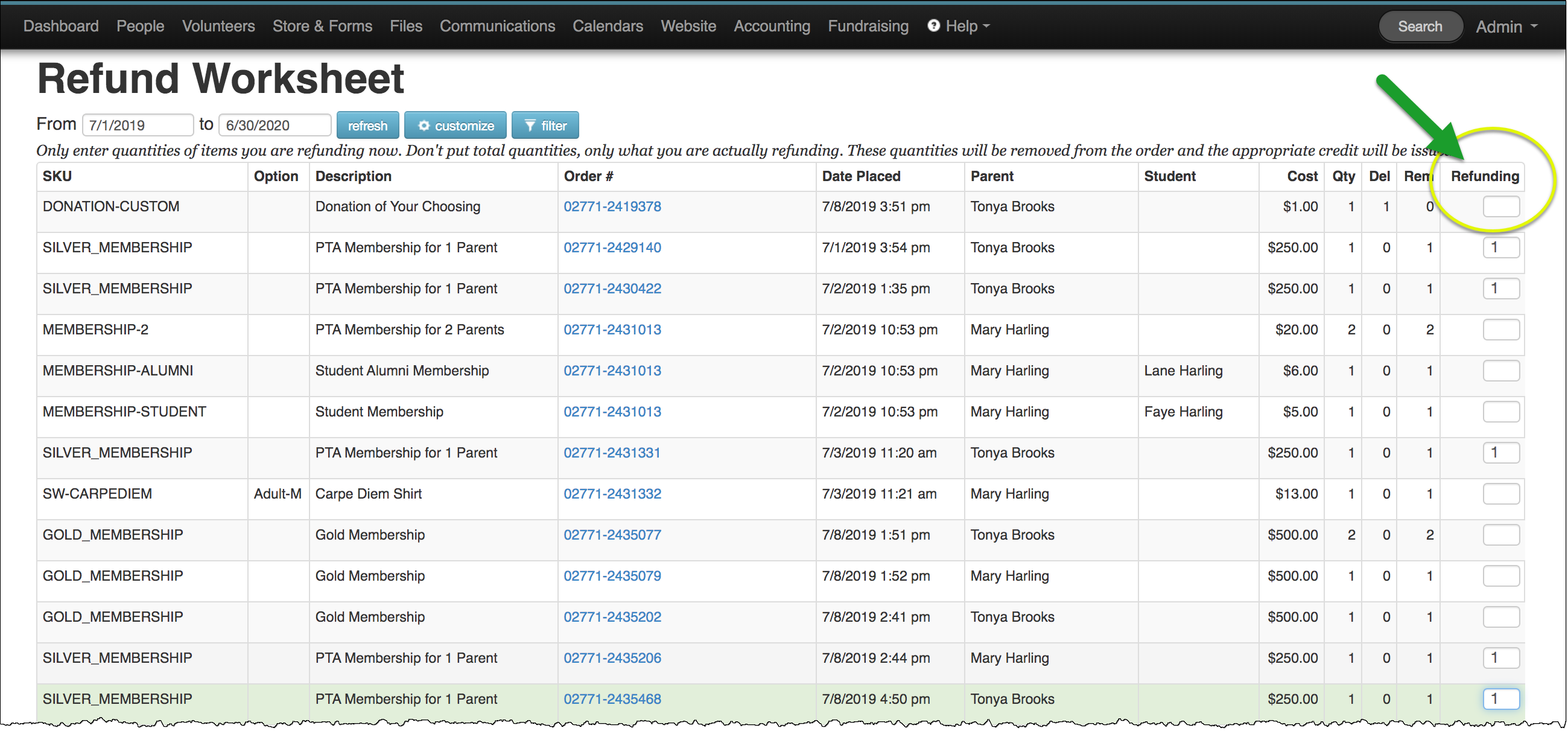
Task: Click the Help question mark icon
Action: click(934, 25)
